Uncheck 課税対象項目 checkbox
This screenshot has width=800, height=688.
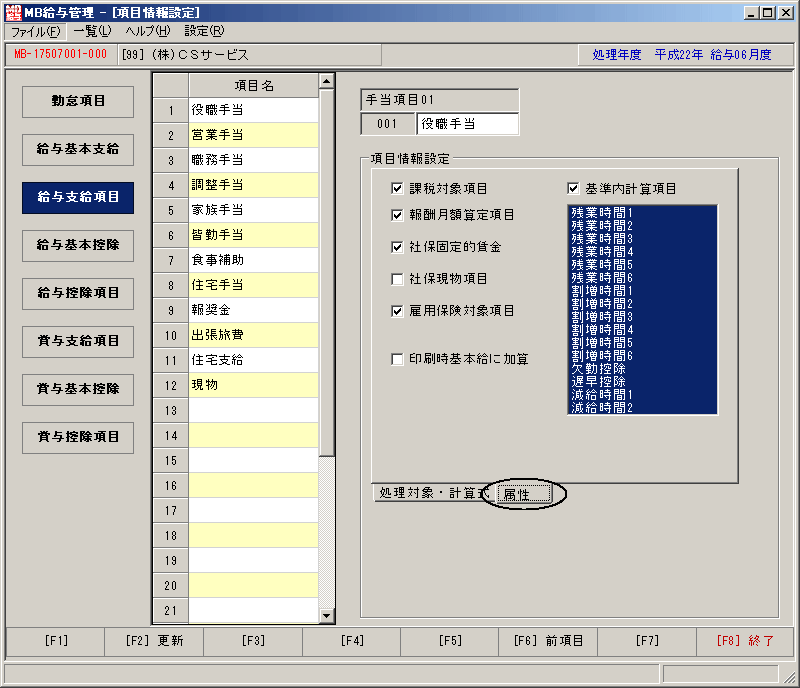click(x=397, y=188)
